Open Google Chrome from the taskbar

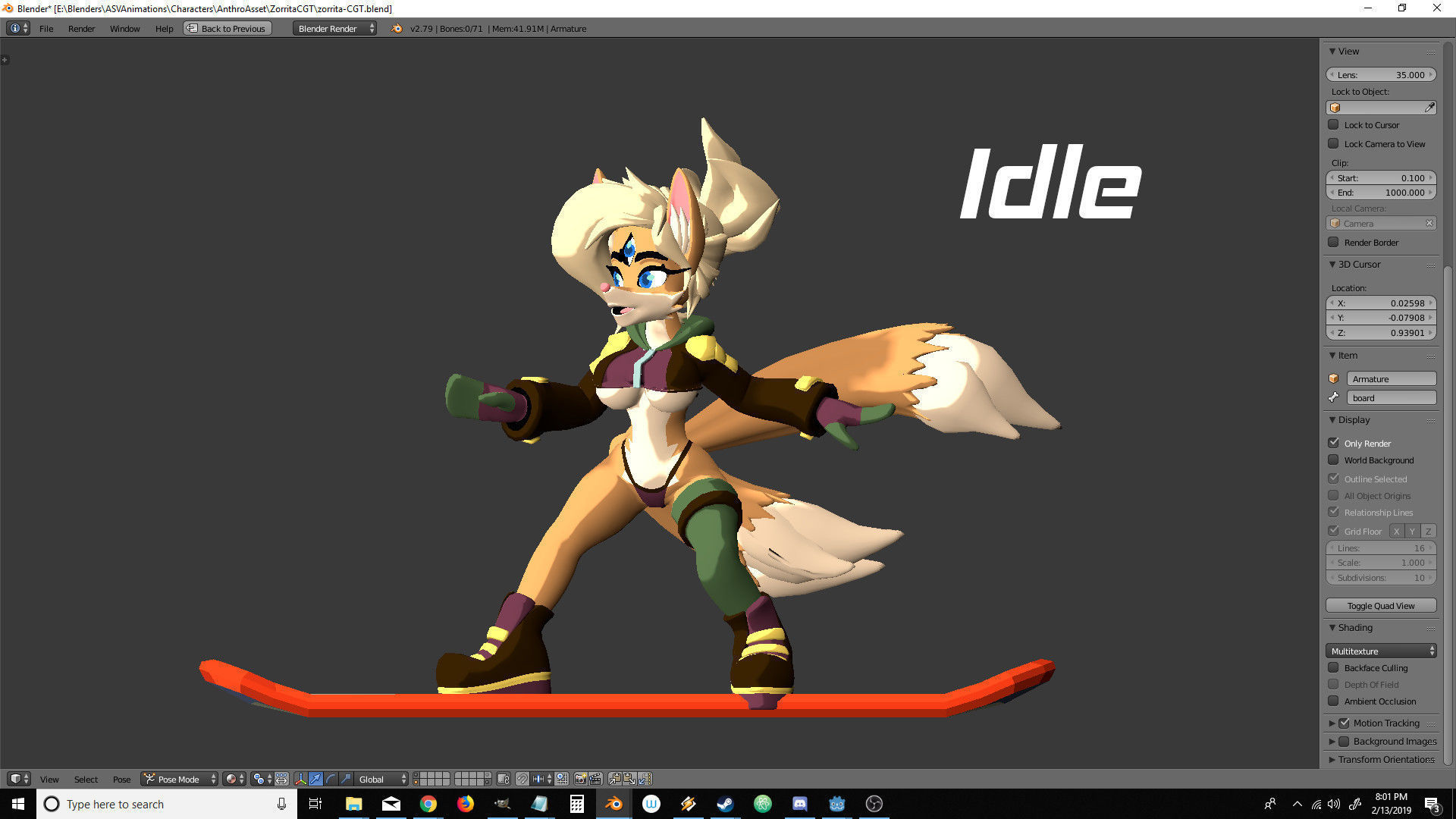coord(428,804)
